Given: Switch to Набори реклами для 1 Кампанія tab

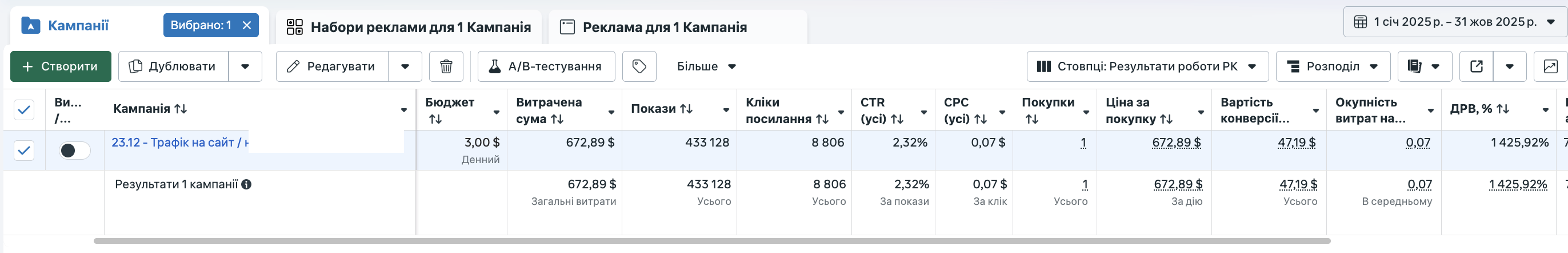Looking at the screenshot, I should 409,27.
